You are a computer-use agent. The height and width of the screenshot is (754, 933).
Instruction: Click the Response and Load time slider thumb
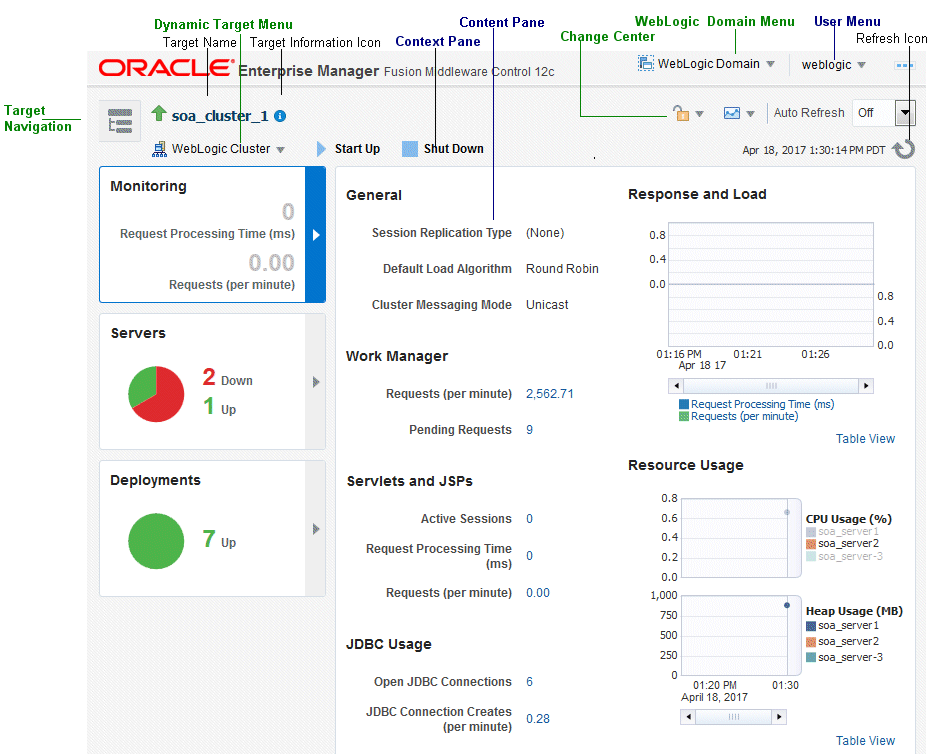[x=771, y=386]
